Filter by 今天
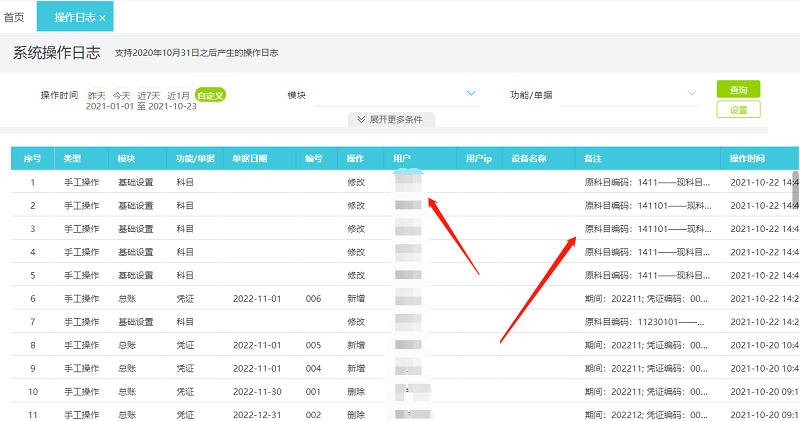 click(121, 95)
